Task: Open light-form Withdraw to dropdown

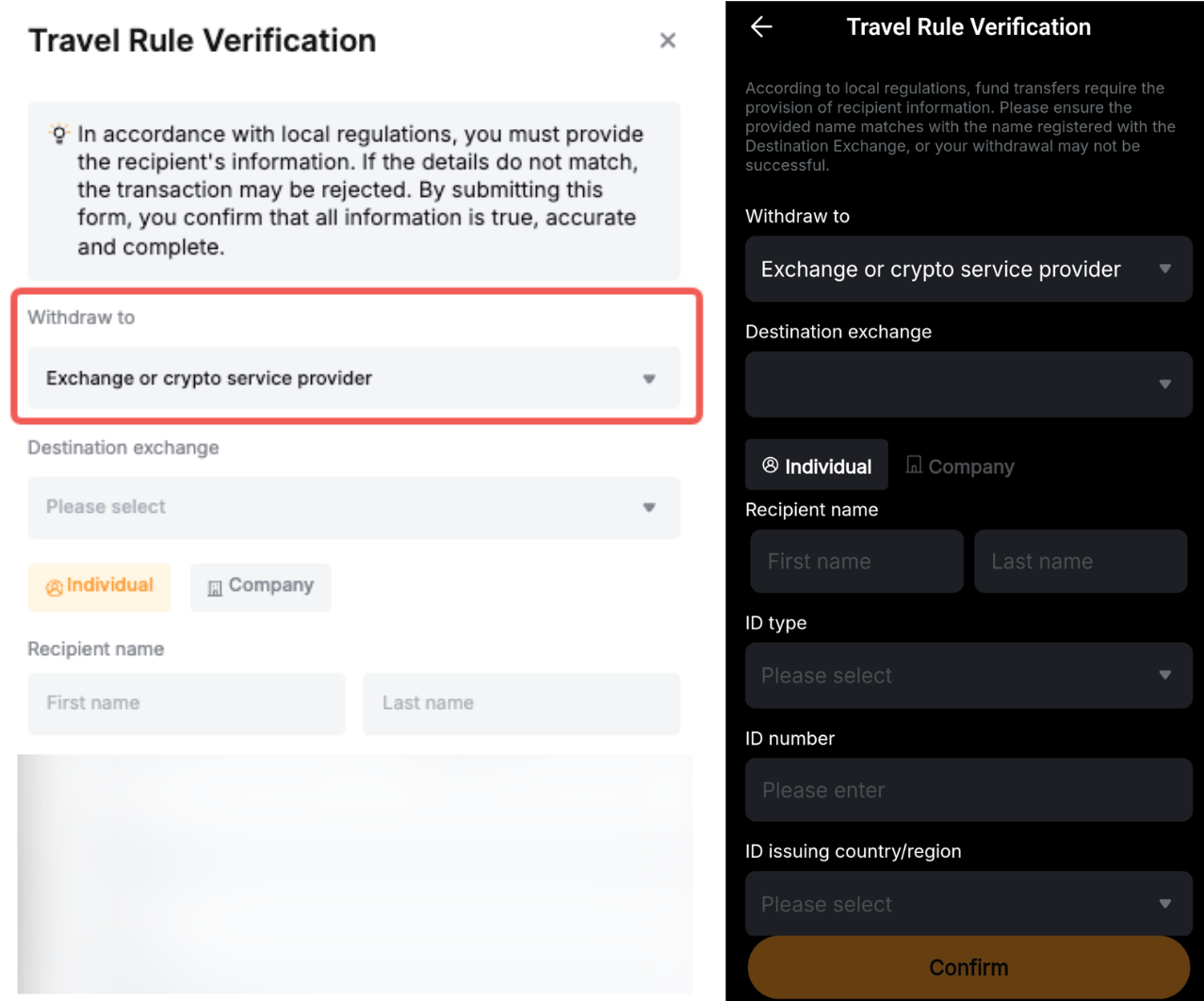Action: pyautogui.click(x=353, y=378)
